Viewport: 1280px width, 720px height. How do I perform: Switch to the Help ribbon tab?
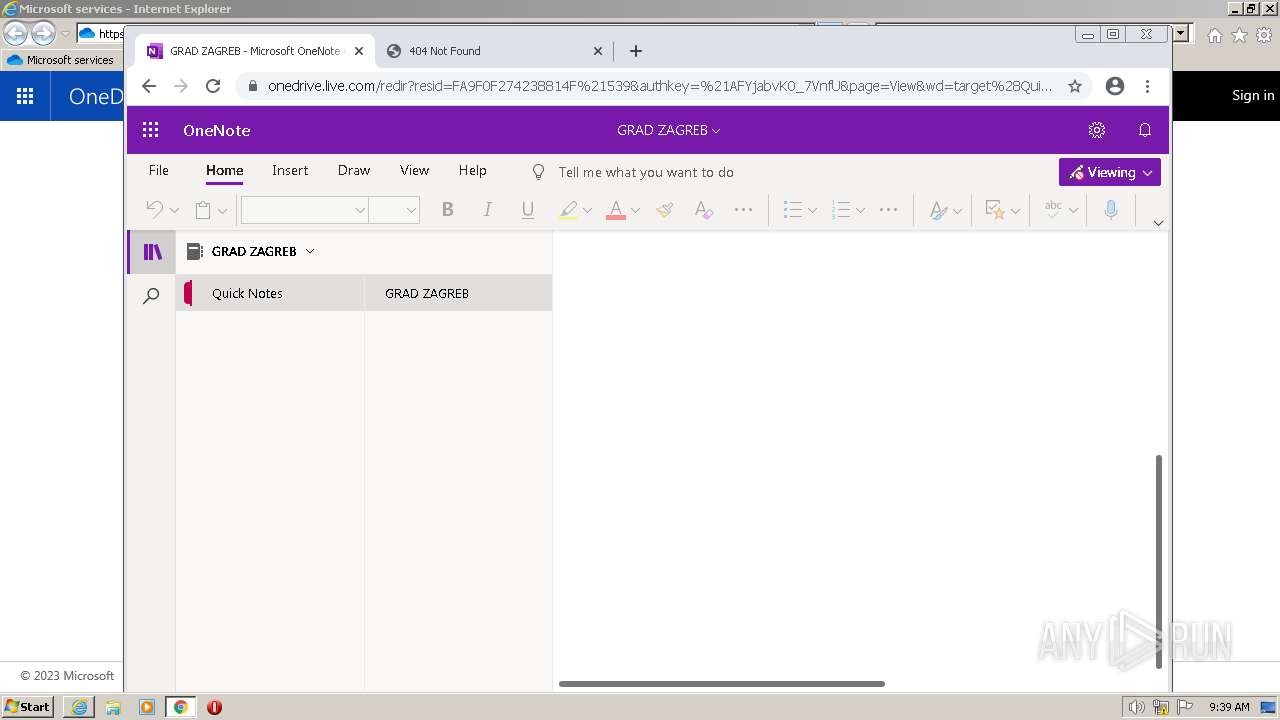click(473, 170)
